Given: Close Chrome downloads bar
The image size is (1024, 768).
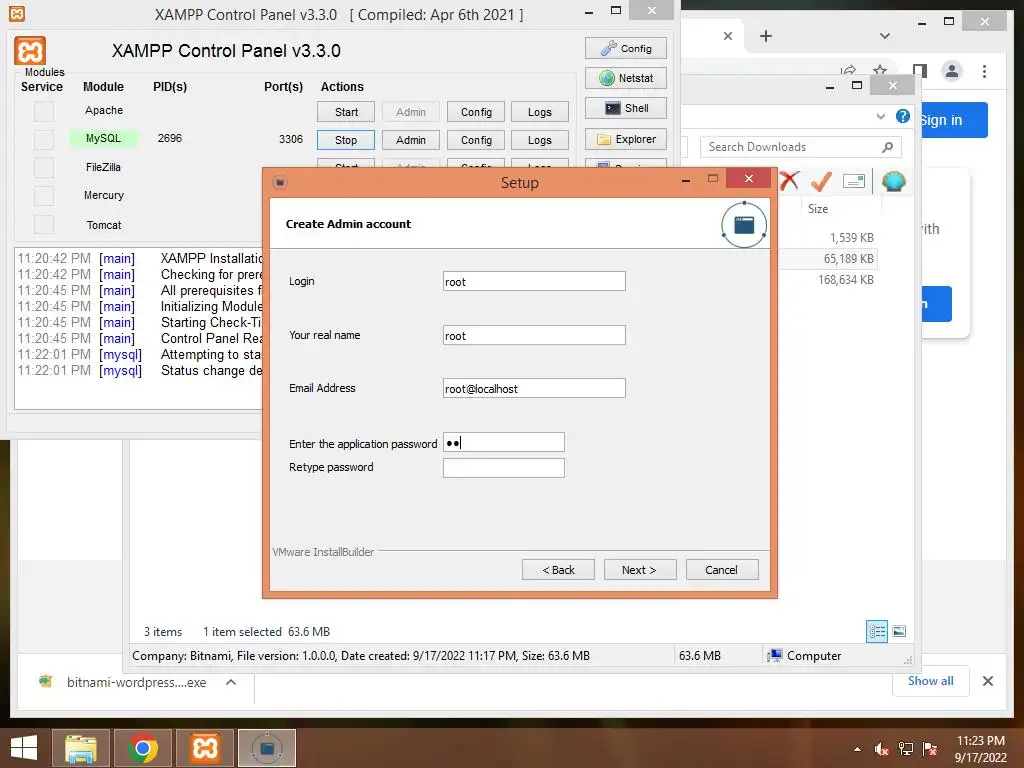Looking at the screenshot, I should click(987, 681).
